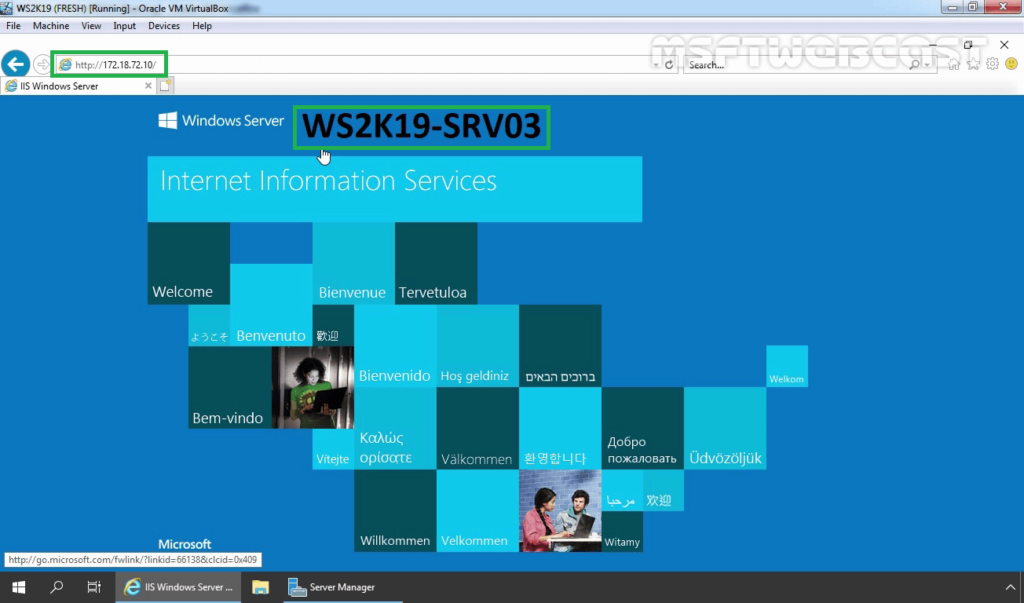Open the VirtualBox Machine menu
Image resolution: width=1024 pixels, height=603 pixels.
(x=51, y=25)
